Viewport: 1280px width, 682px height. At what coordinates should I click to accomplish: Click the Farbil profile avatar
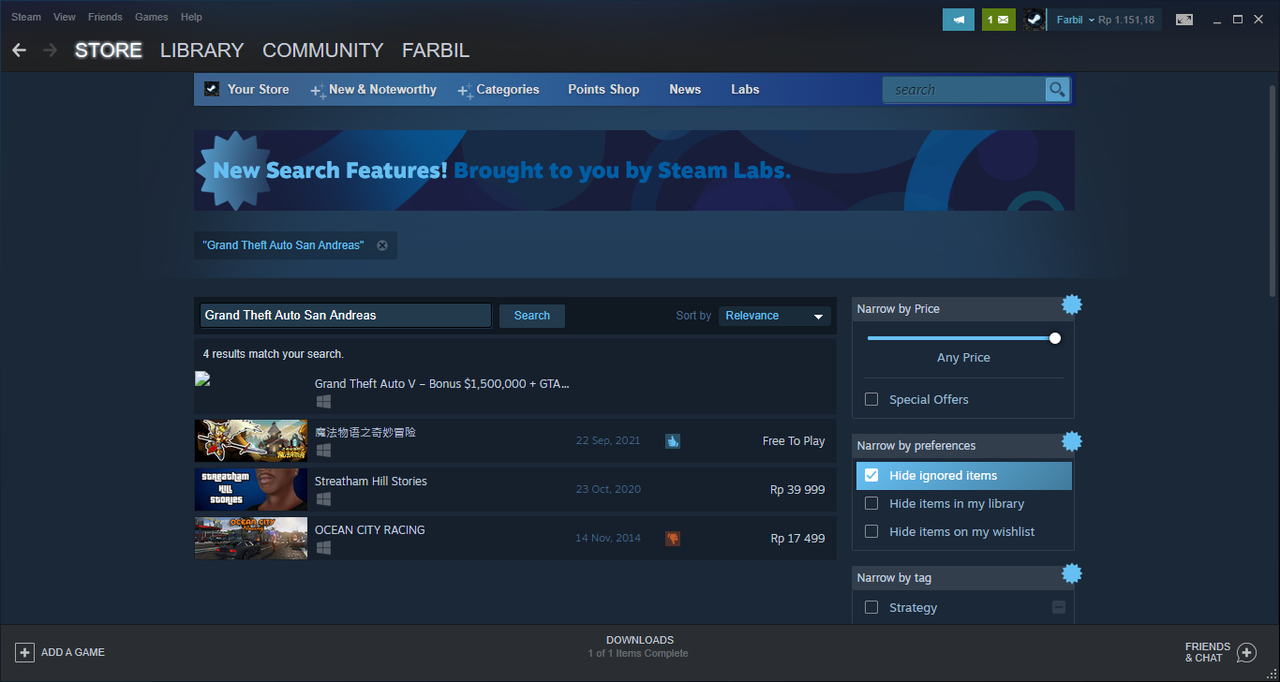click(x=1034, y=19)
